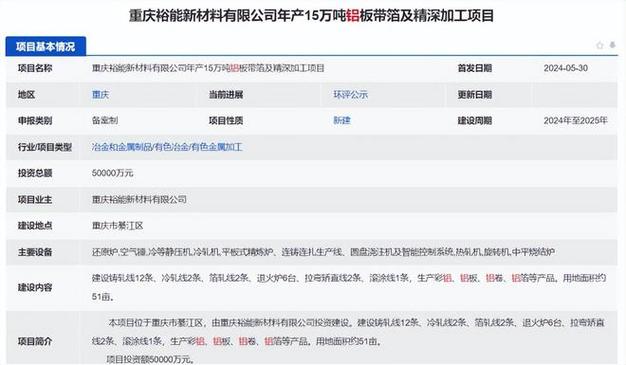Click the 当前进展 label
The width and height of the screenshot is (626, 365).
coord(226,95)
